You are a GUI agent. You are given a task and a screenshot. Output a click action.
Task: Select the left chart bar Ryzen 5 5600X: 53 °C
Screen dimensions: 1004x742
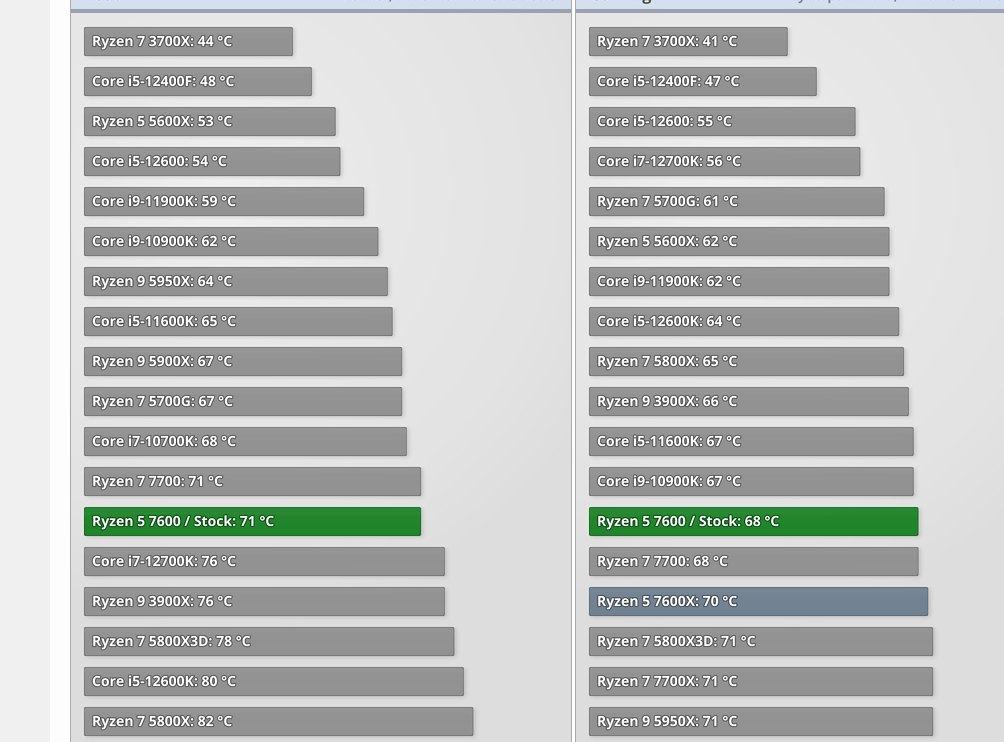click(x=209, y=121)
